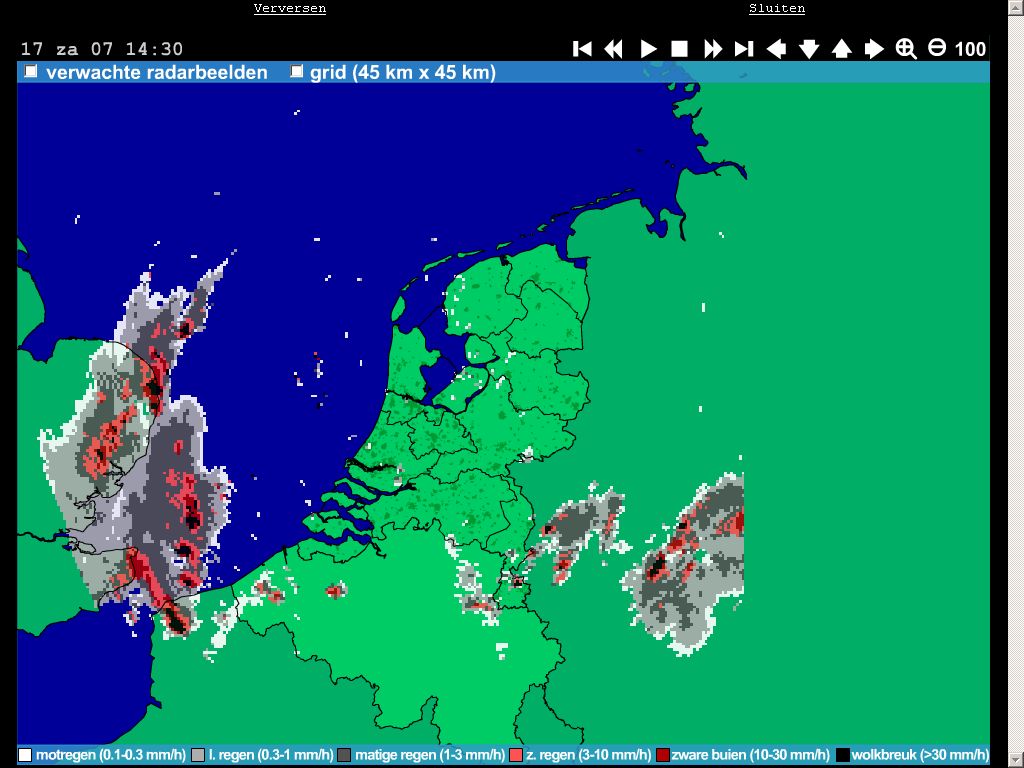This screenshot has height=768, width=1024.
Task: Pan map up with arrow icon
Action: 841,49
